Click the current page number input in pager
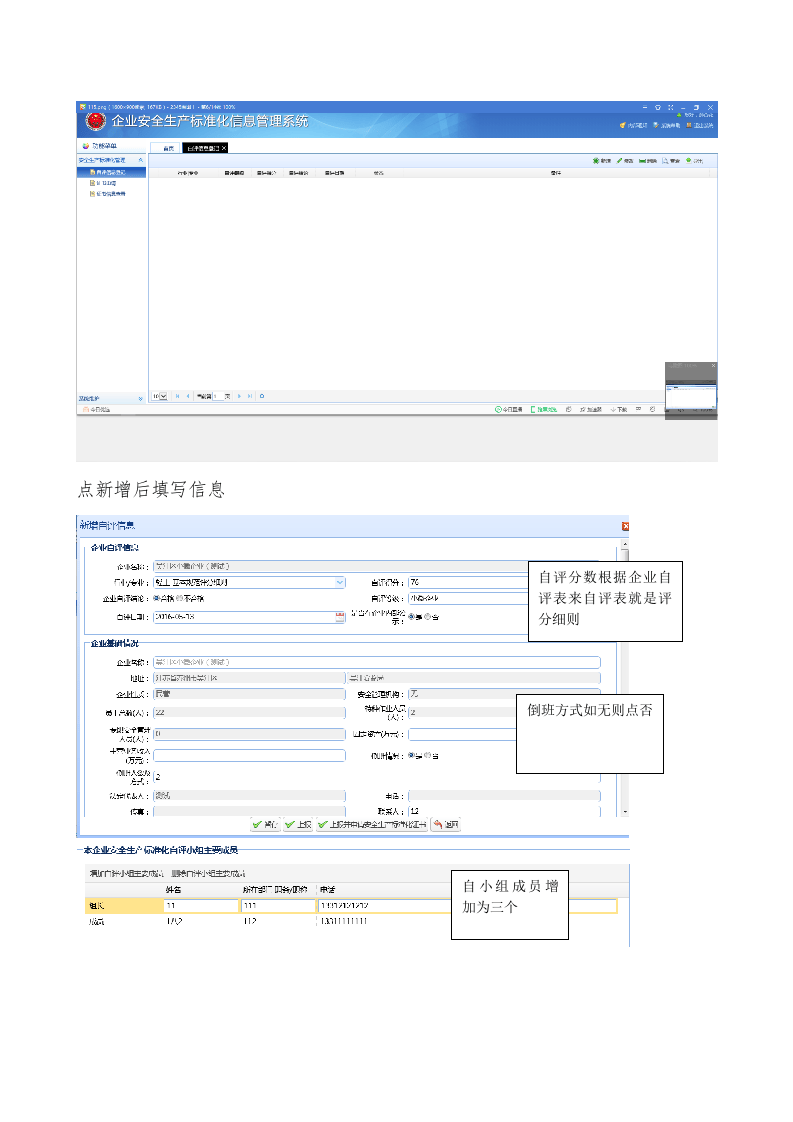The width and height of the screenshot is (793, 1122). 218,396
